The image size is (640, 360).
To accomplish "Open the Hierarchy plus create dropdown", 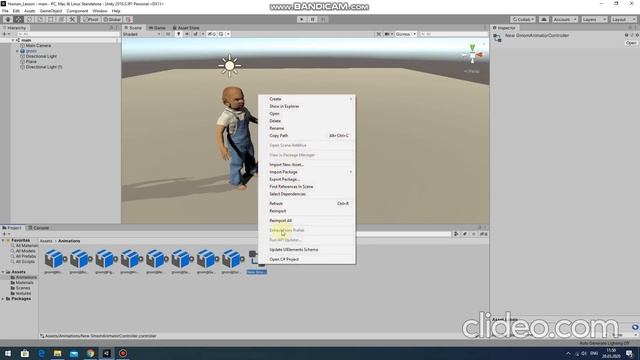I will [6, 34].
